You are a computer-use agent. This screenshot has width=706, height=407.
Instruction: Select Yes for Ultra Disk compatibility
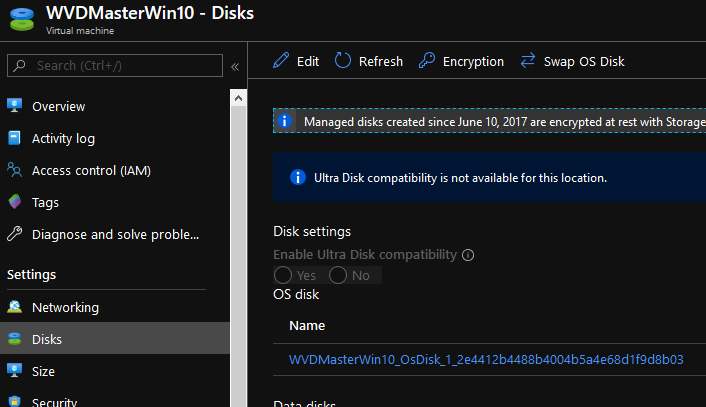pyautogui.click(x=283, y=275)
